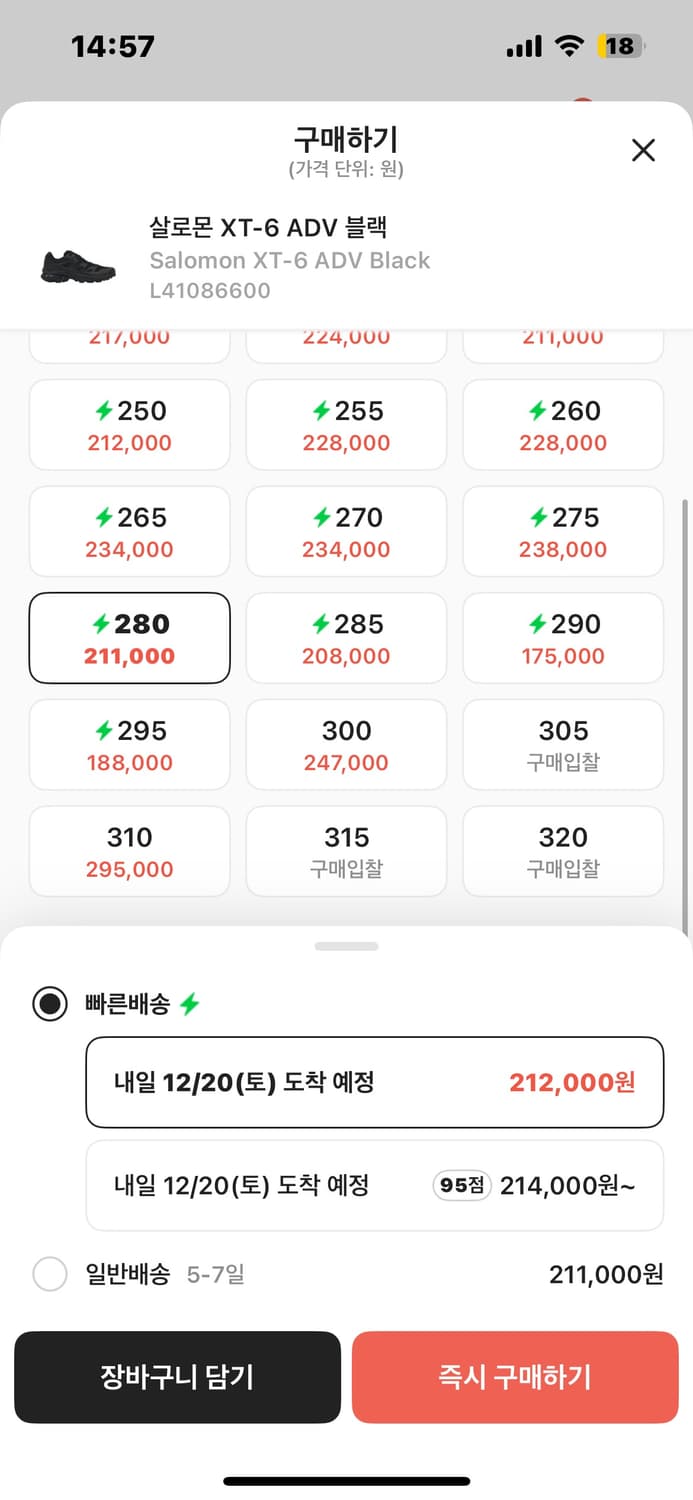The width and height of the screenshot is (693, 1500).
Task: Click the lightning icon on size 250
Action: click(102, 410)
